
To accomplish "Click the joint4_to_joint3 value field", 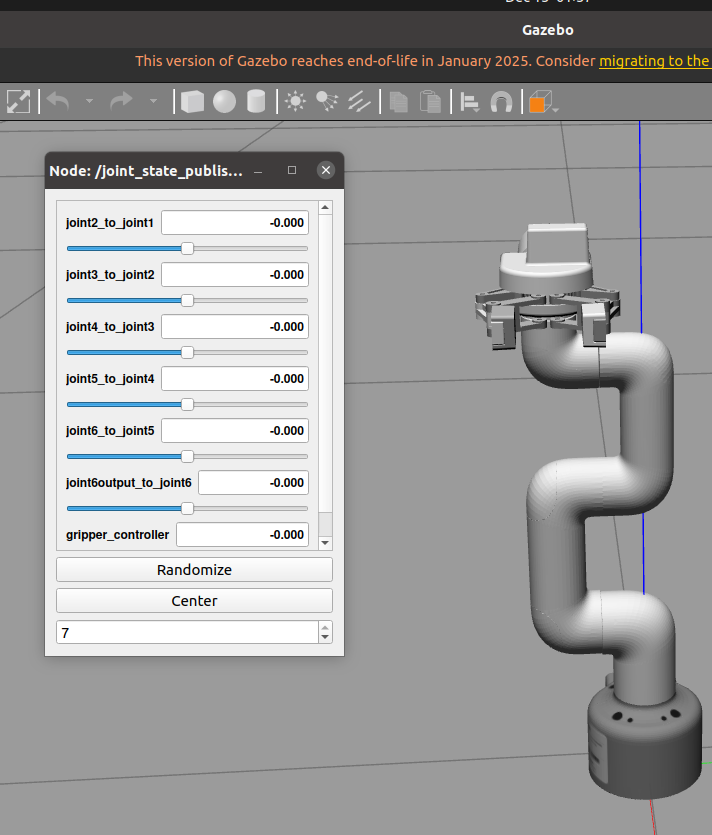I will click(x=234, y=327).
